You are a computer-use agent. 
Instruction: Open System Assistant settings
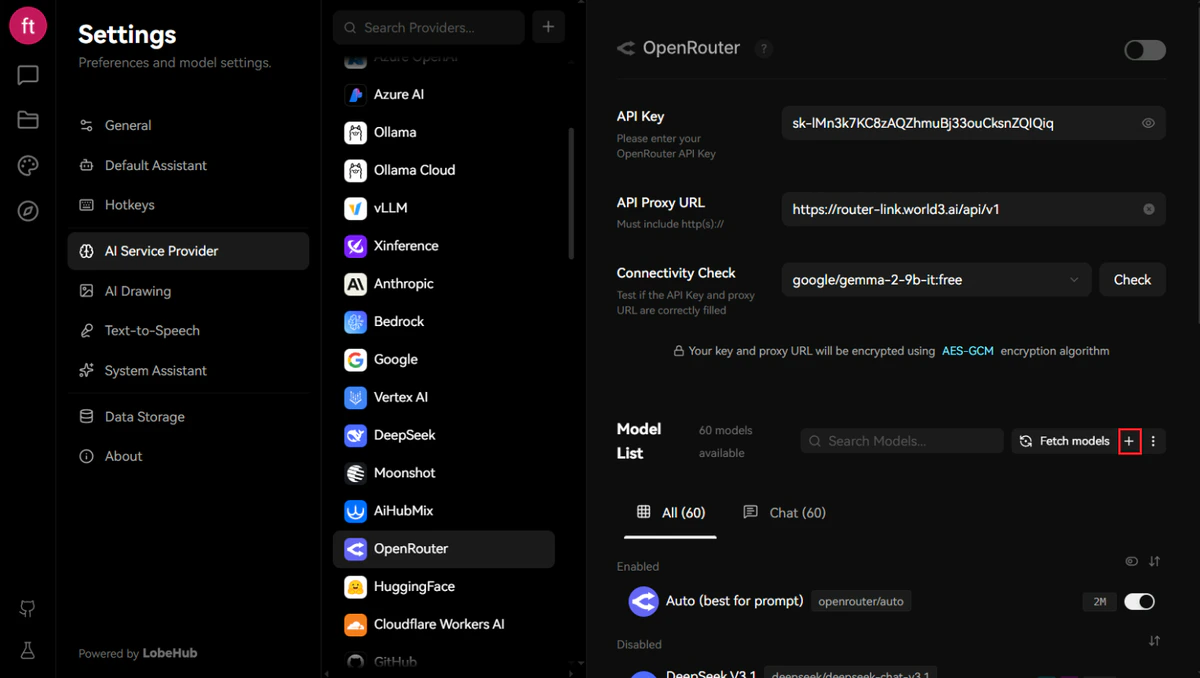[188, 370]
